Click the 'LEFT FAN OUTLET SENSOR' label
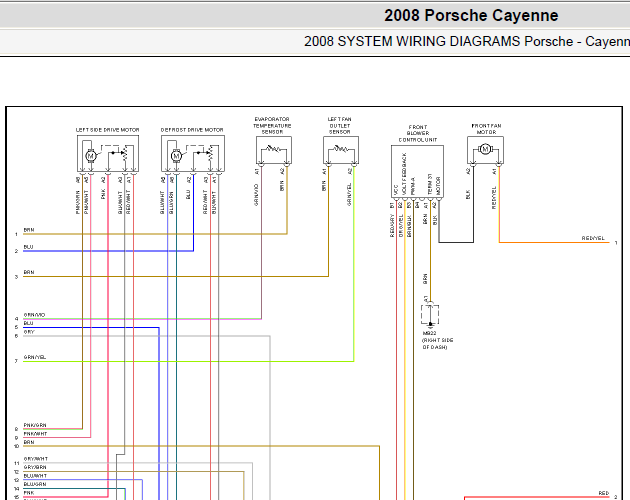Screen dimensions: 630x500 tap(340, 125)
